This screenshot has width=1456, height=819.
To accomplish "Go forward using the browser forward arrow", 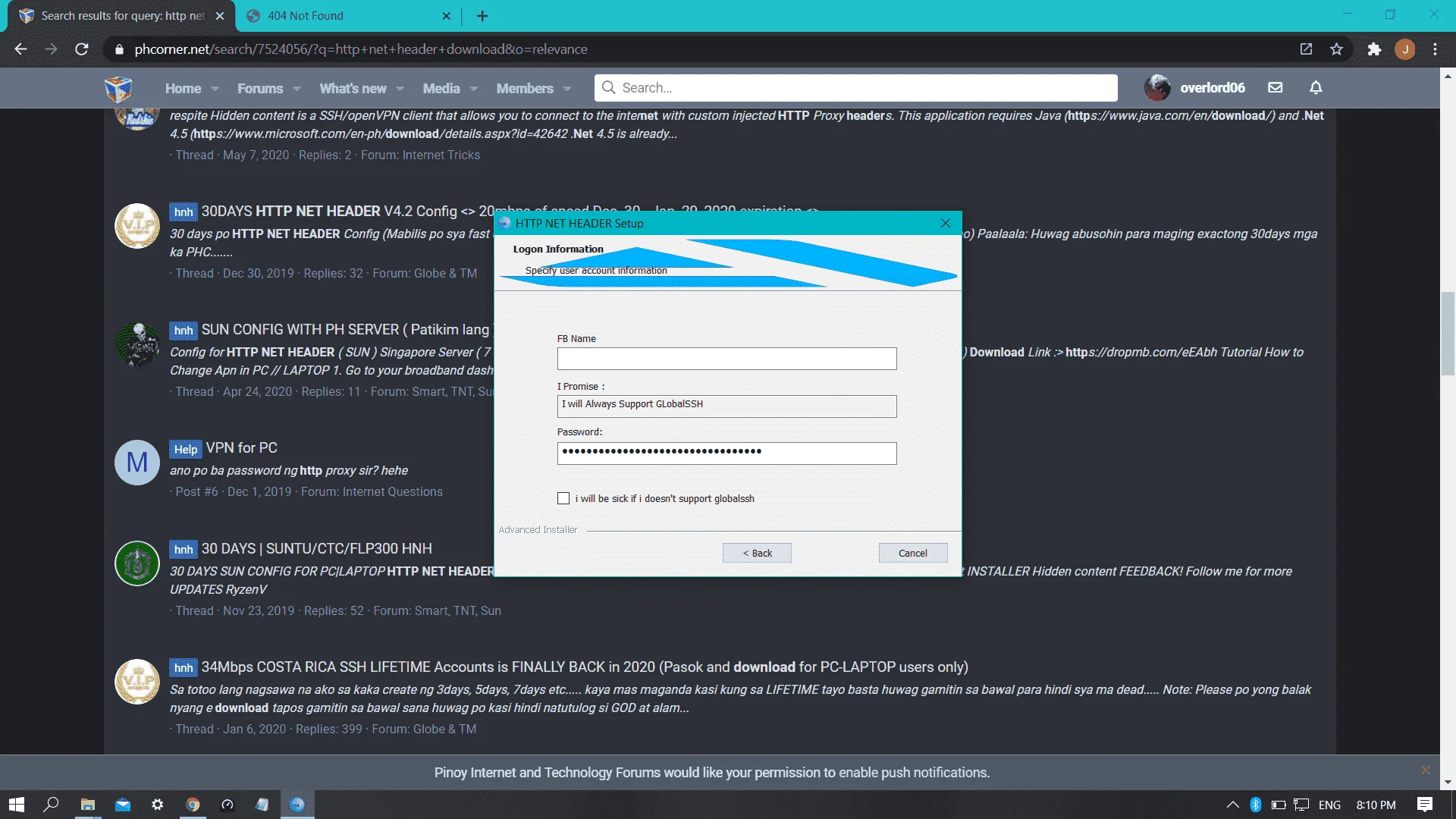I will point(51,49).
